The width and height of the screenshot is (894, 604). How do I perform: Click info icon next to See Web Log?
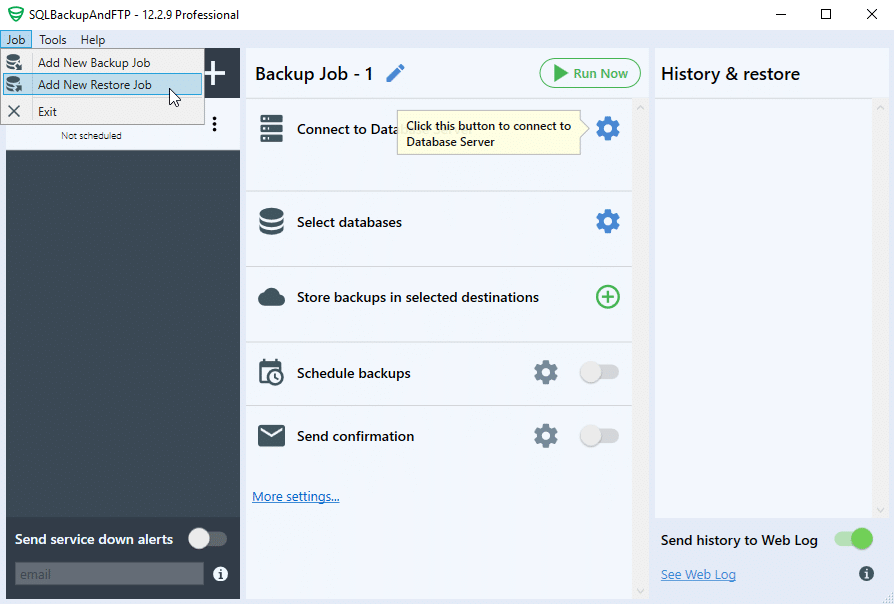tap(865, 573)
